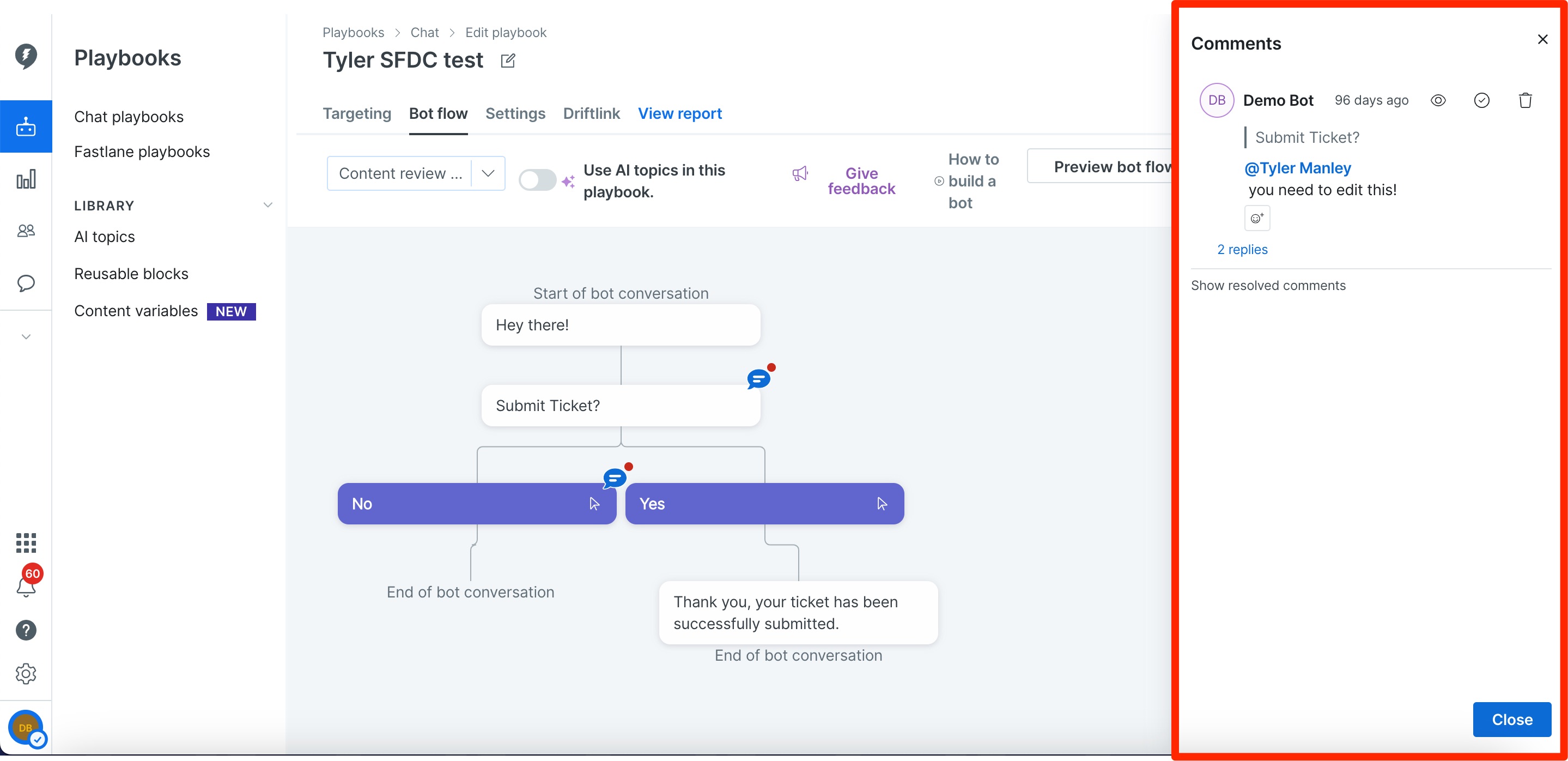The image size is (1568, 761).
Task: Click Preview bot flow button
Action: (1099, 166)
